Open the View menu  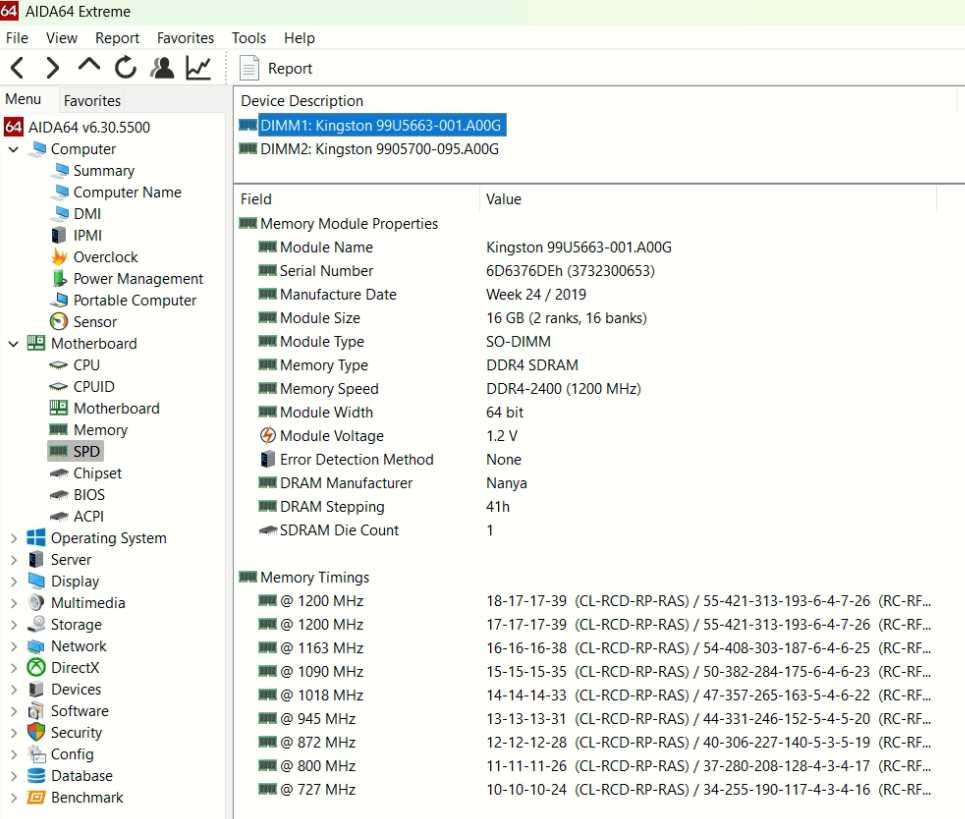point(62,38)
